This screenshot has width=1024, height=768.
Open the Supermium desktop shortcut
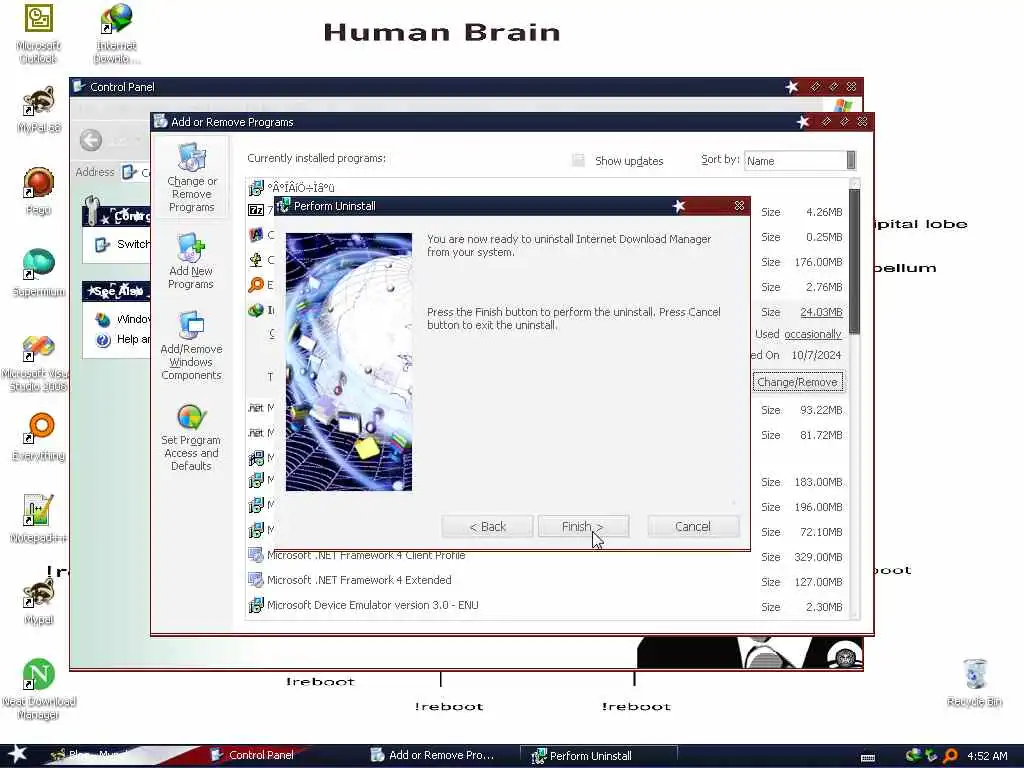39,273
